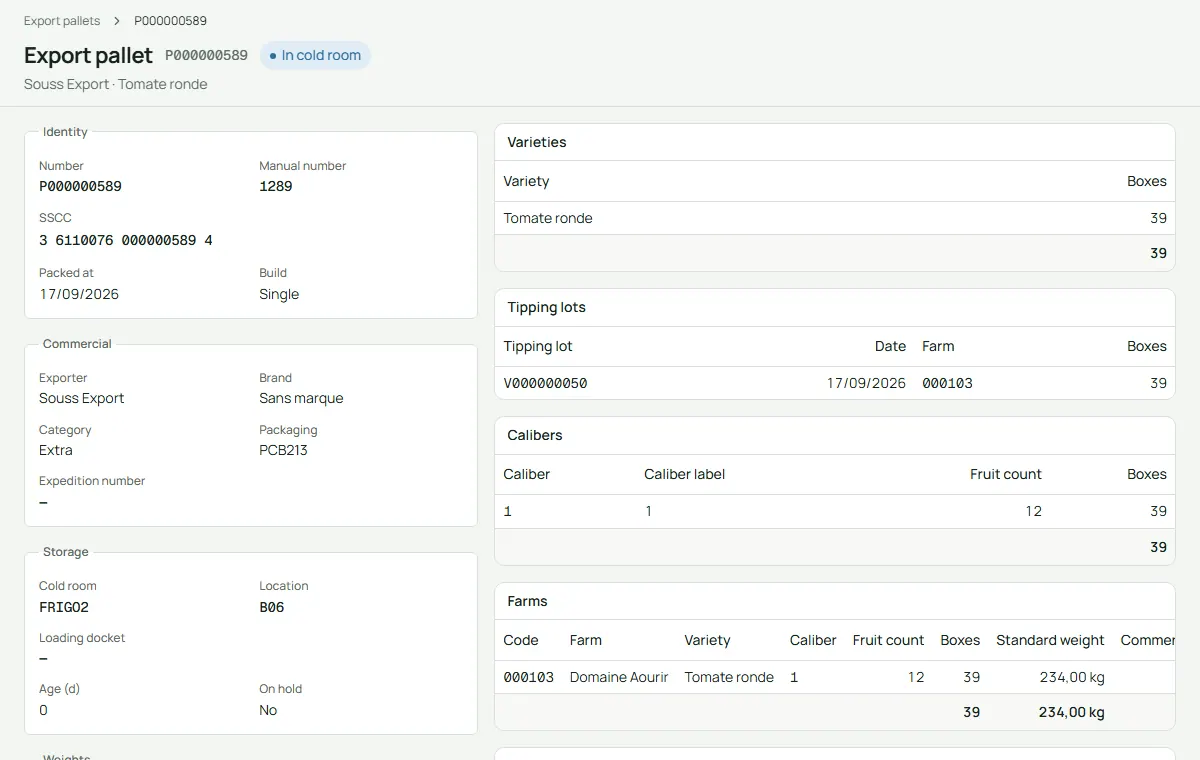Select the date 17/09/2026 in the Tipping lots table
This screenshot has width=1200, height=760.
[866, 383]
